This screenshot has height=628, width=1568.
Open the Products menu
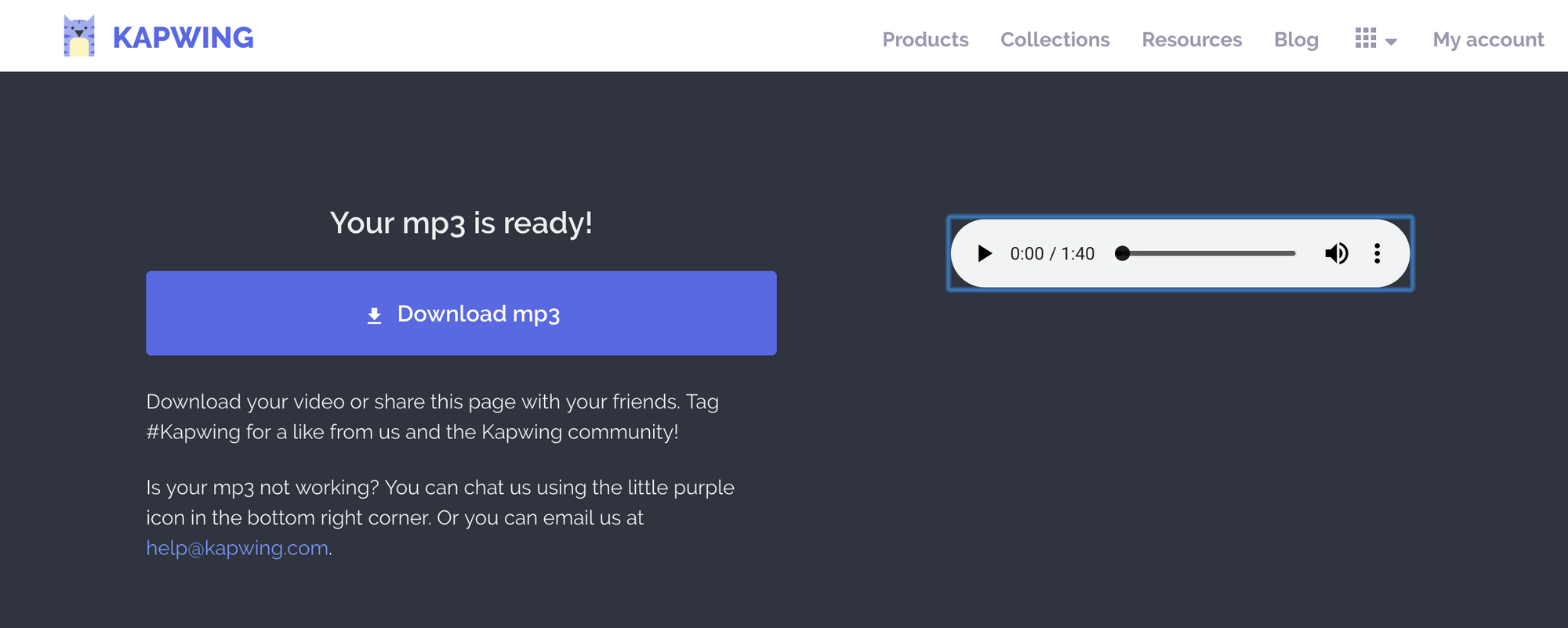[x=925, y=39]
